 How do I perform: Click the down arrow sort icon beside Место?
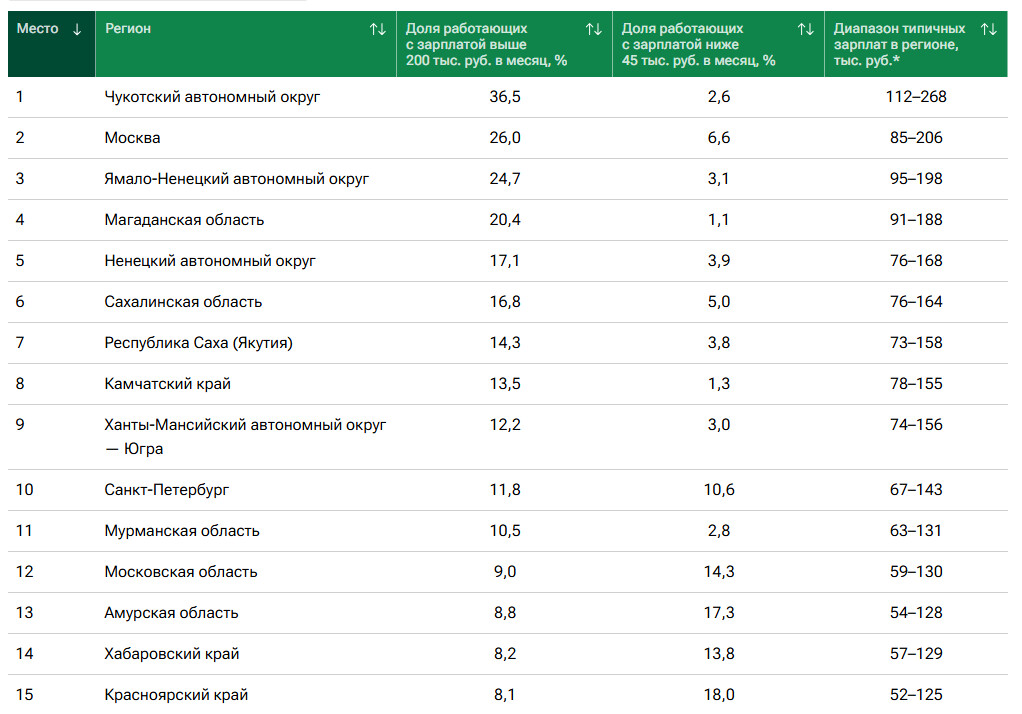77,29
